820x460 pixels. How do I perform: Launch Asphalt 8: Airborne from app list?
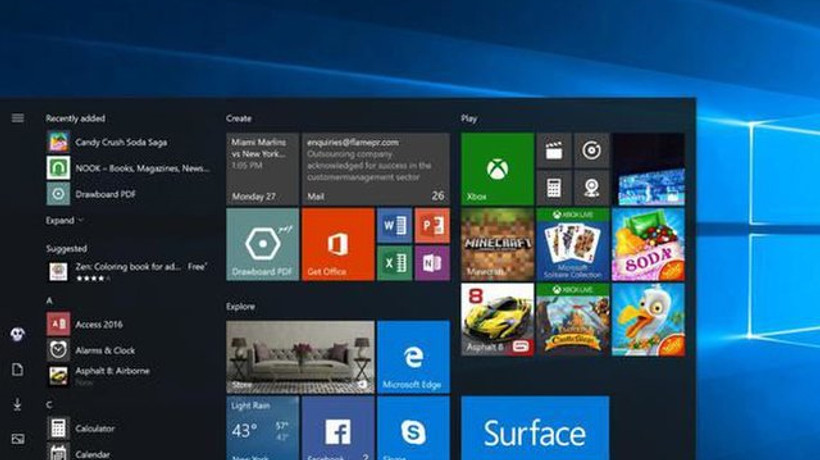98,375
